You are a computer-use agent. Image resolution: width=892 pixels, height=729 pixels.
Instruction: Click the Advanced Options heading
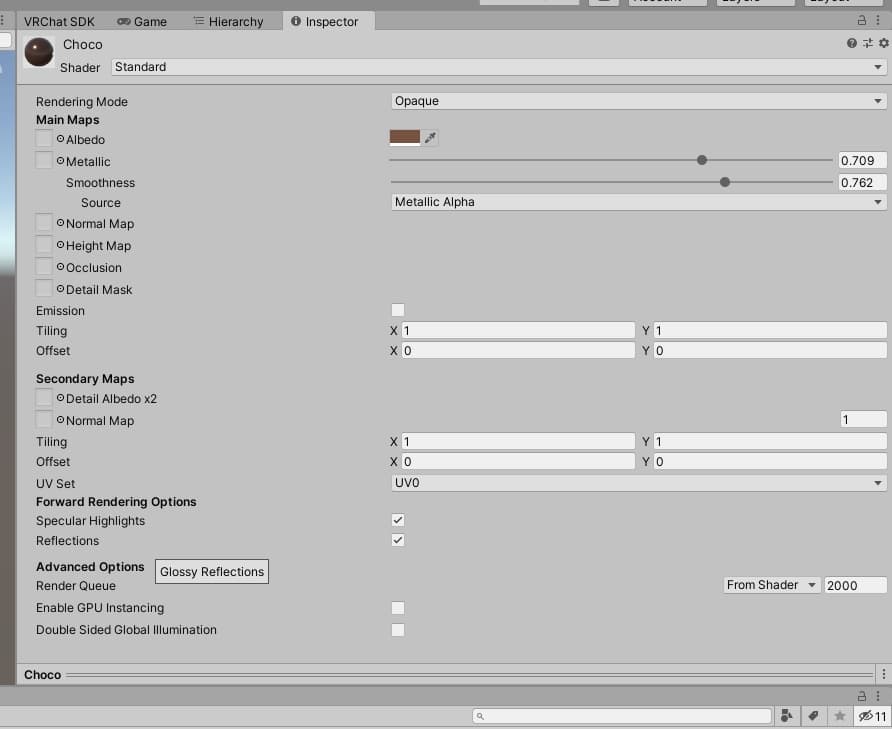pyautogui.click(x=90, y=567)
